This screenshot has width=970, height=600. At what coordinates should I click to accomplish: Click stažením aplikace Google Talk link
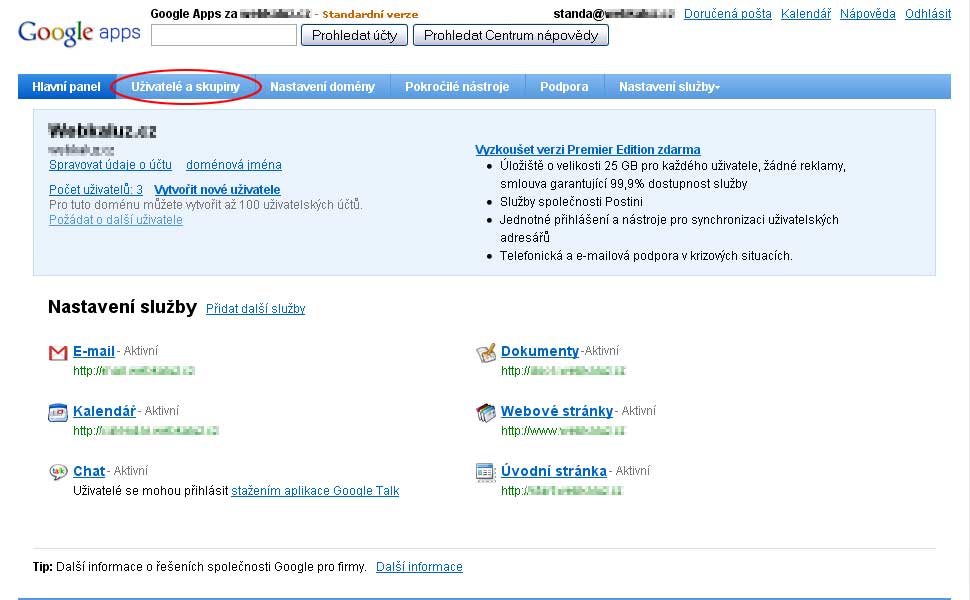[x=315, y=491]
